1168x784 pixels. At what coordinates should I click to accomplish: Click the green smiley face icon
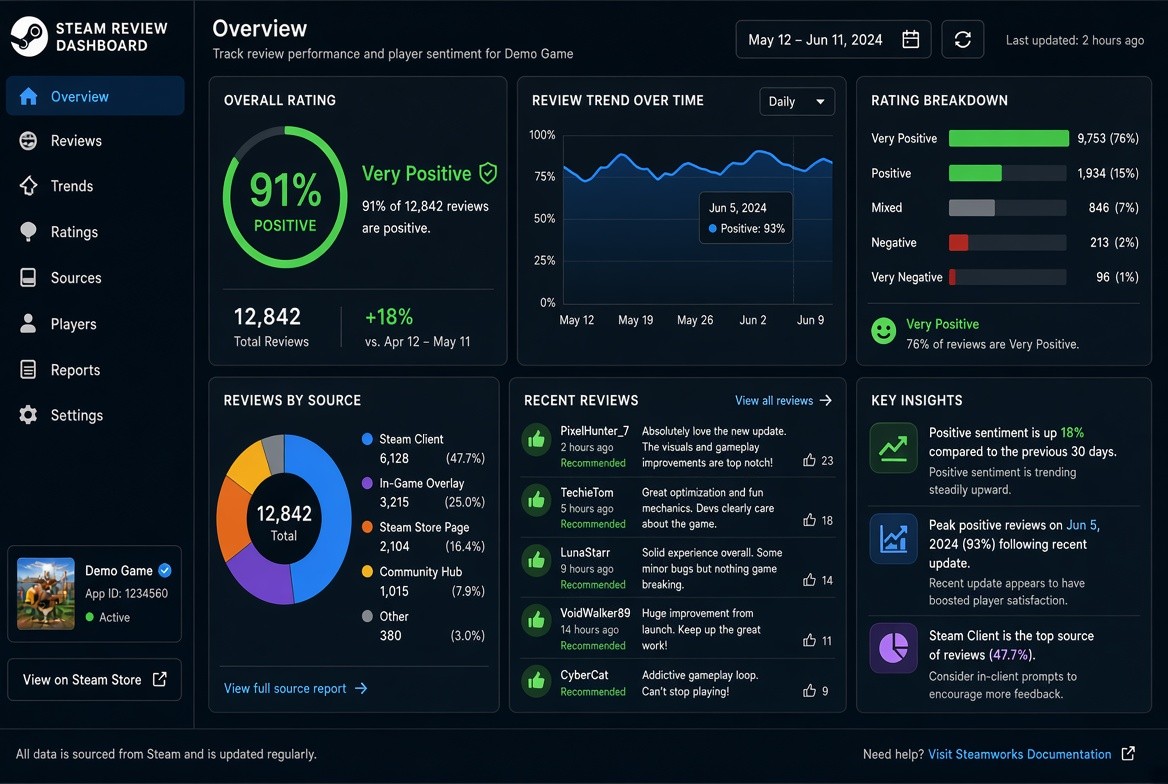883,331
